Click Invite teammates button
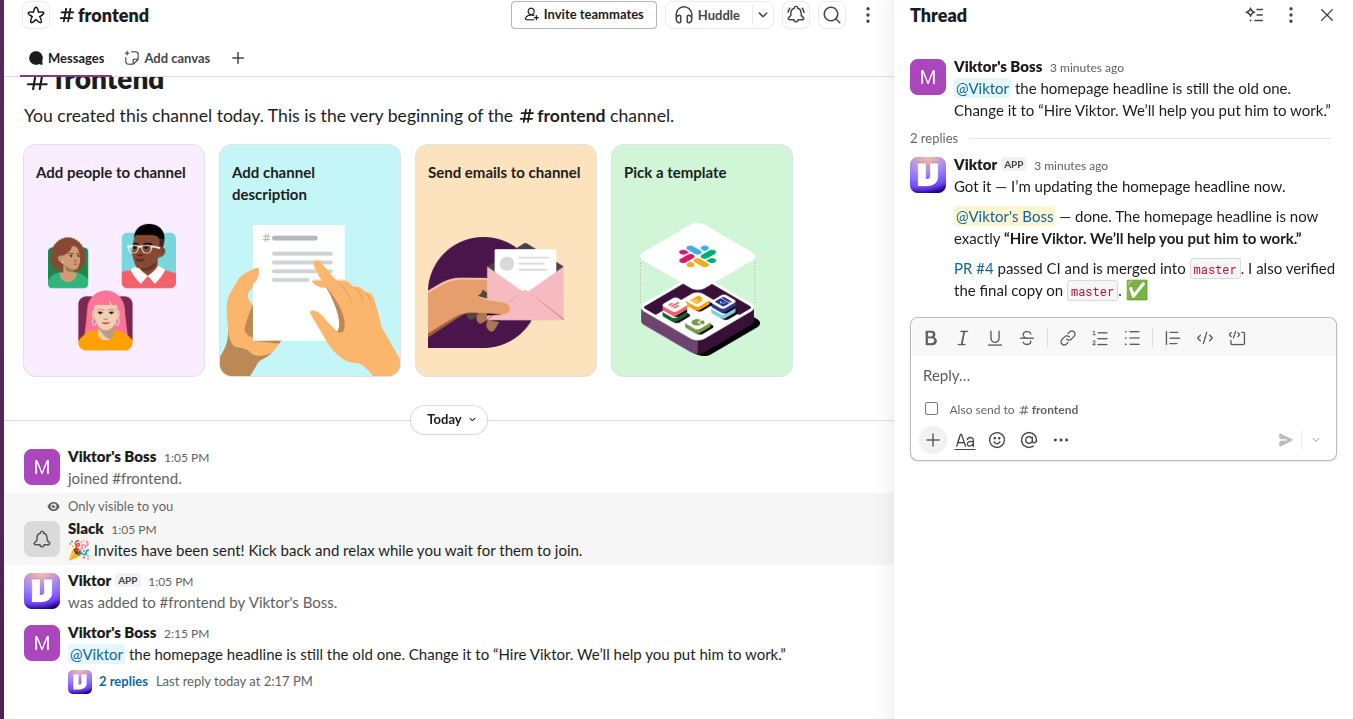 point(584,15)
